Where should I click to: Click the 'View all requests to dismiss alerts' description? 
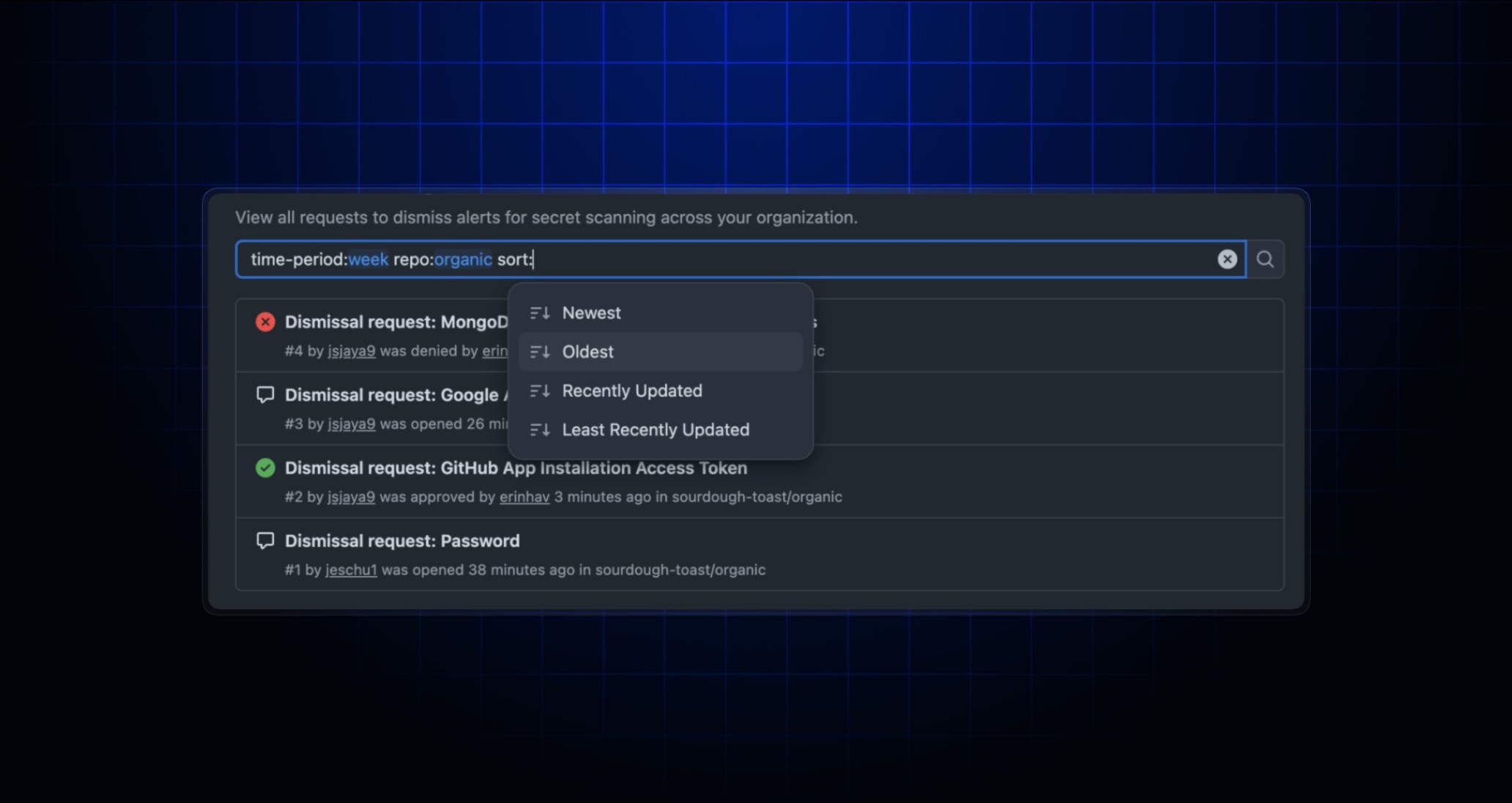pyautogui.click(x=546, y=218)
